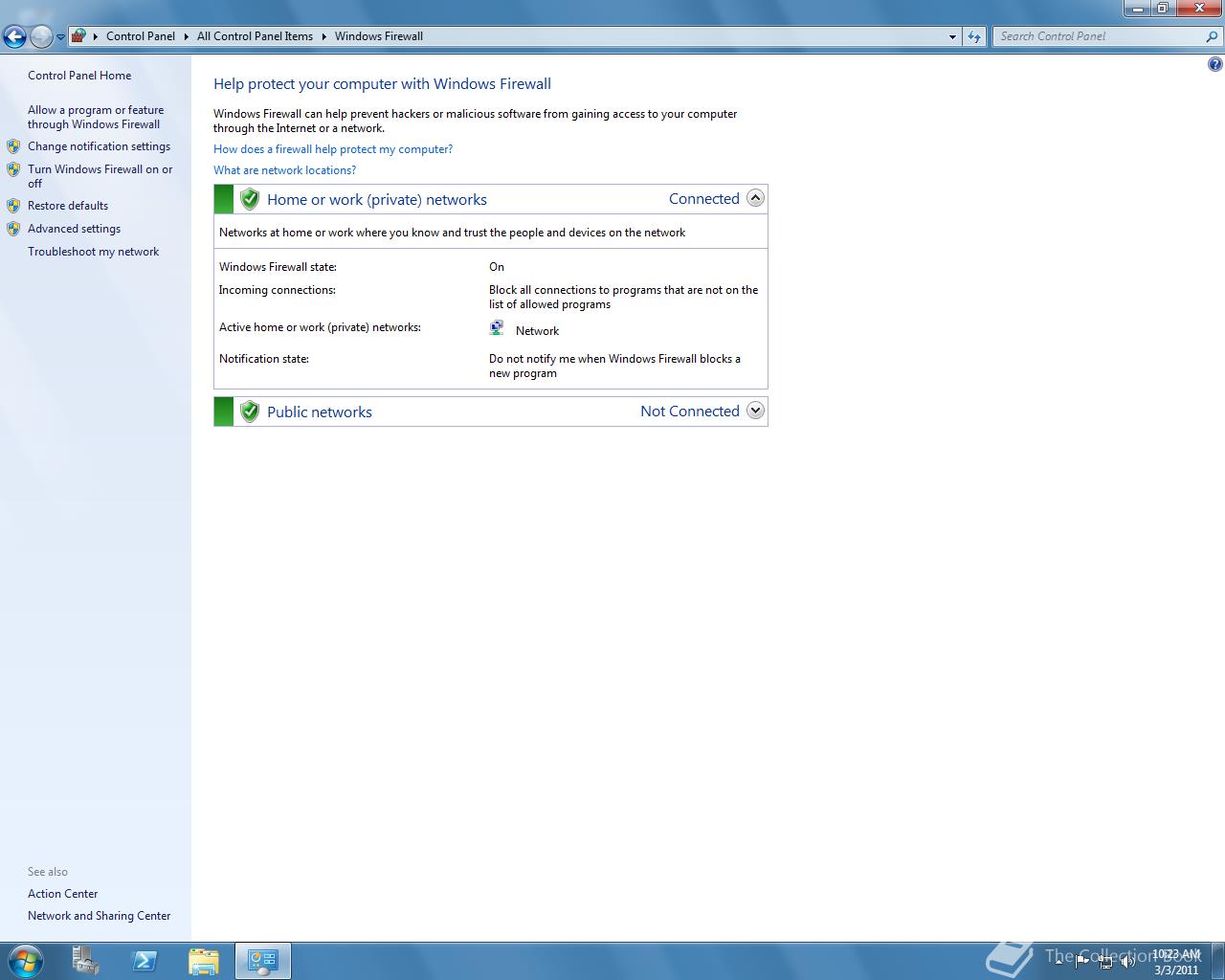Click volume speaker tray icon
The width and height of the screenshot is (1225, 980).
1128,961
